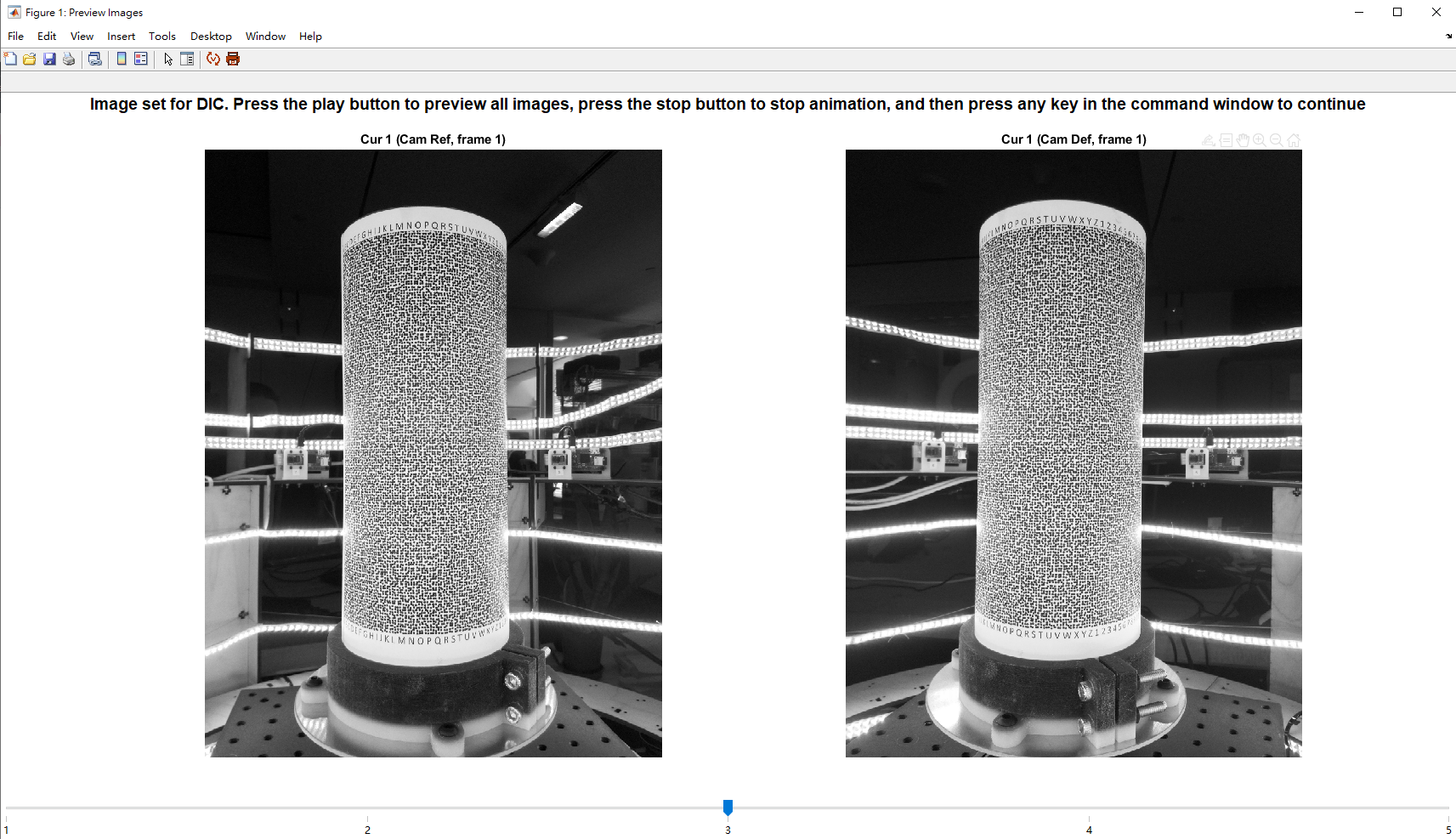Open the Tools menu
1456x839 pixels.
pyautogui.click(x=161, y=36)
